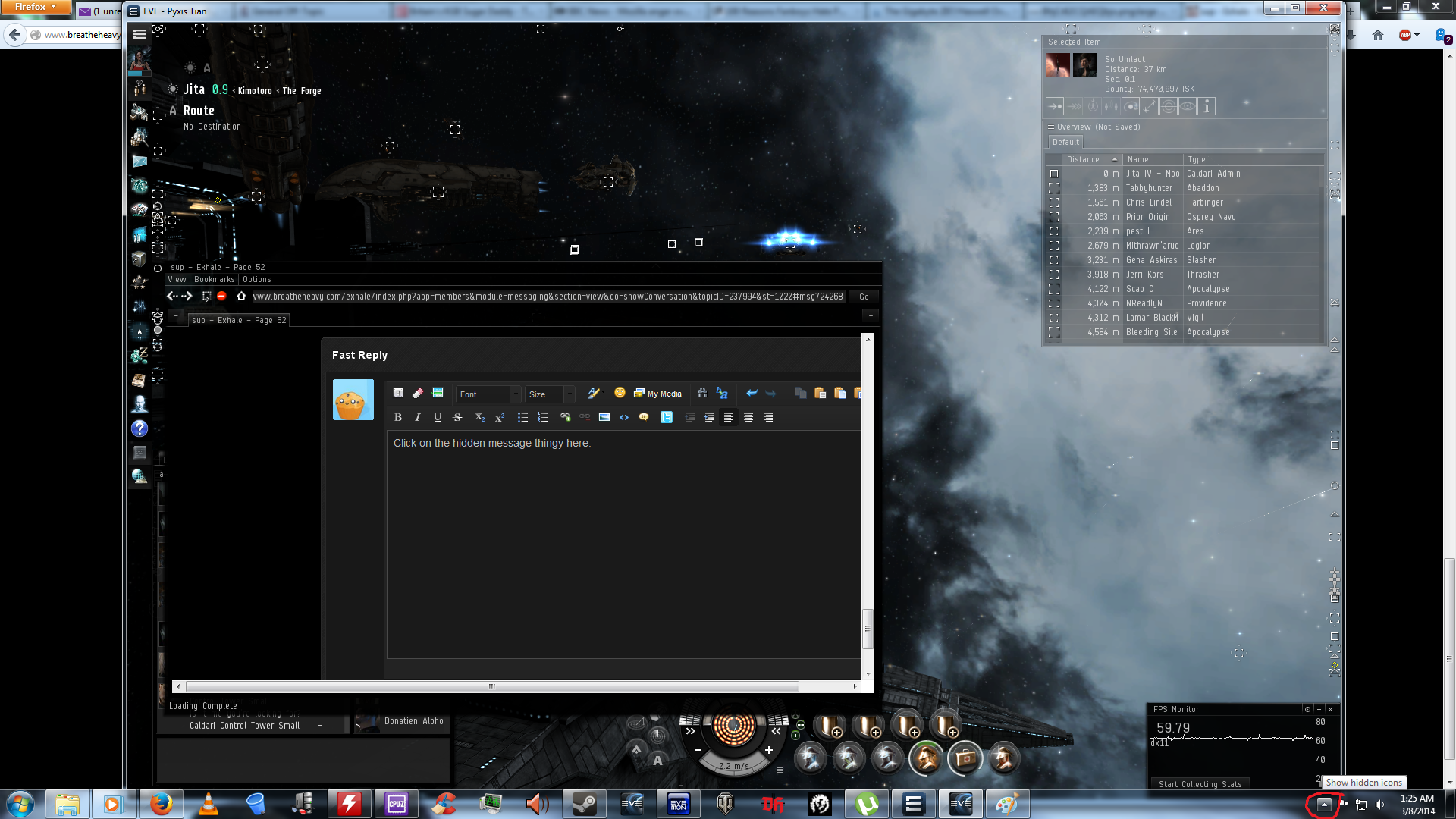1456x819 pixels.
Task: Open the browser Options menu
Action: (257, 280)
